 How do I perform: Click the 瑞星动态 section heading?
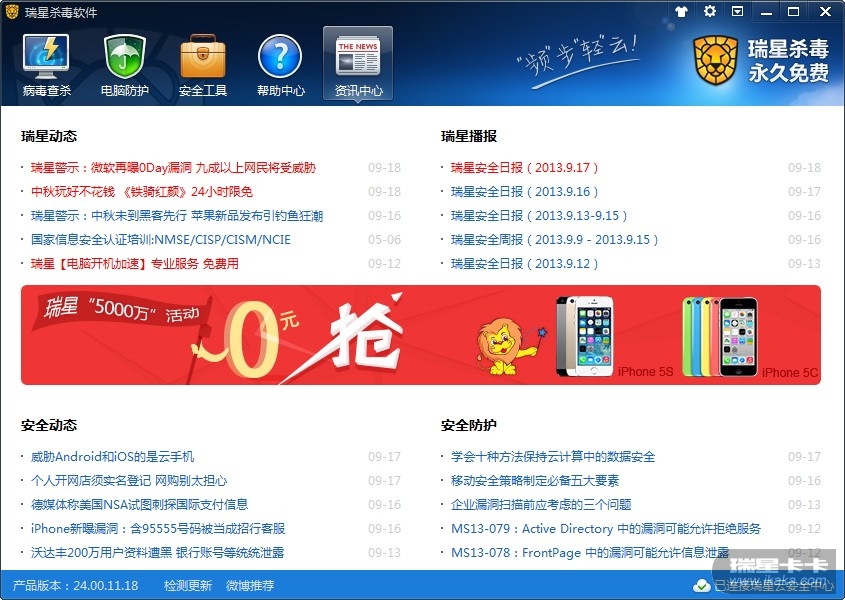click(49, 136)
